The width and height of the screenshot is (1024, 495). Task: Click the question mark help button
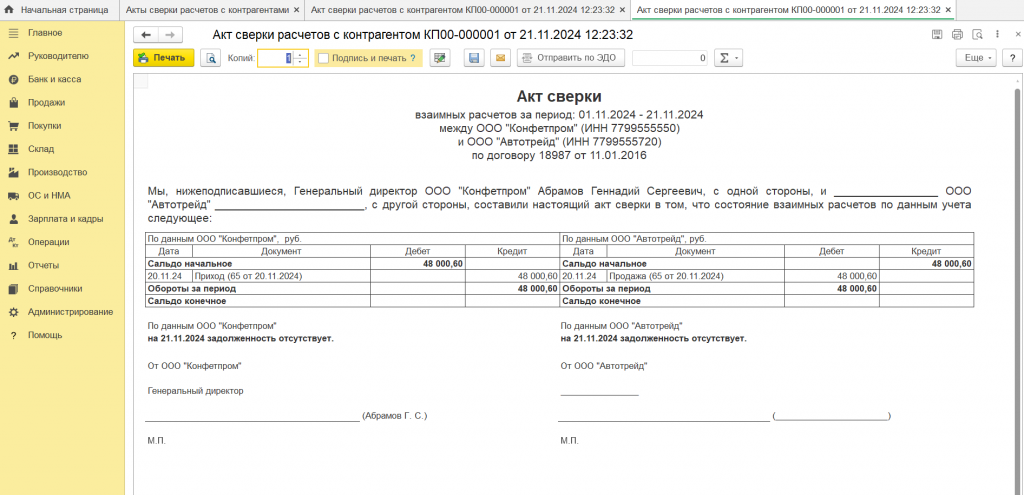point(1012,58)
